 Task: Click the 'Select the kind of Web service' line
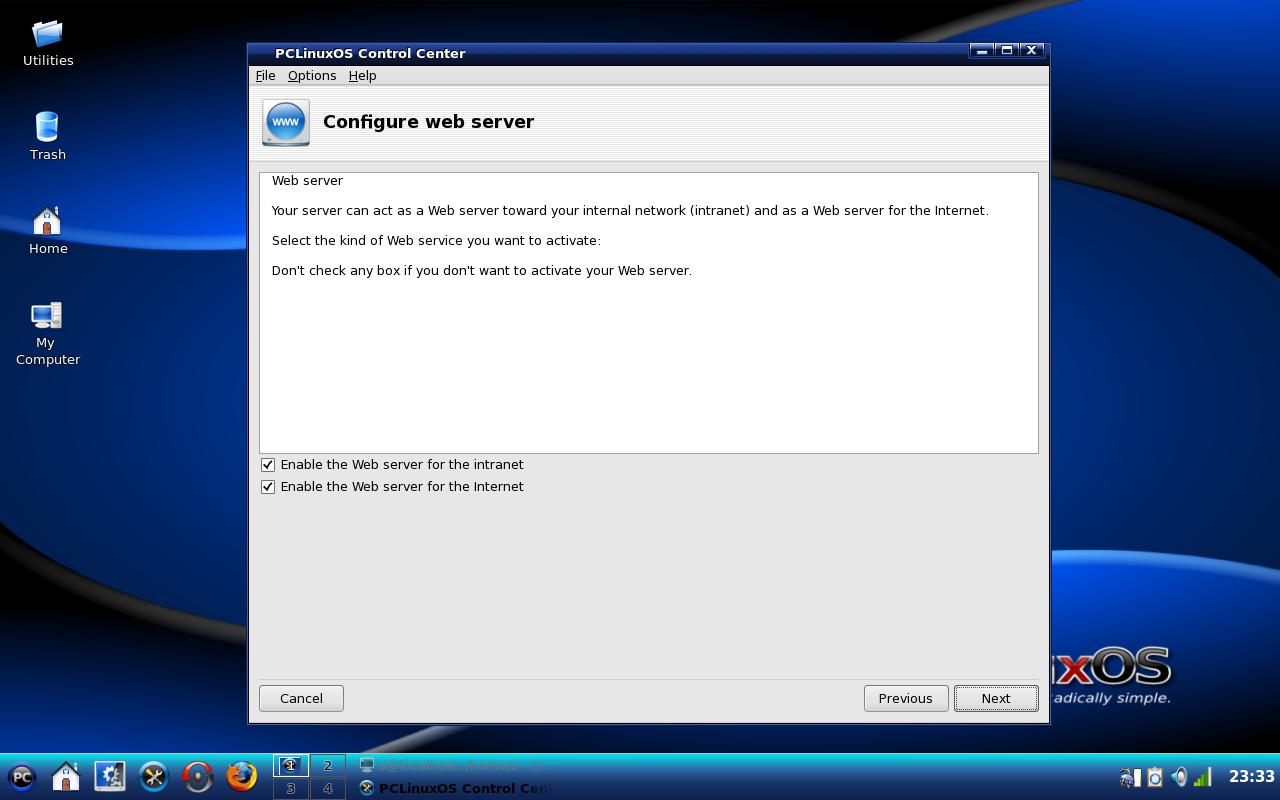pos(436,241)
